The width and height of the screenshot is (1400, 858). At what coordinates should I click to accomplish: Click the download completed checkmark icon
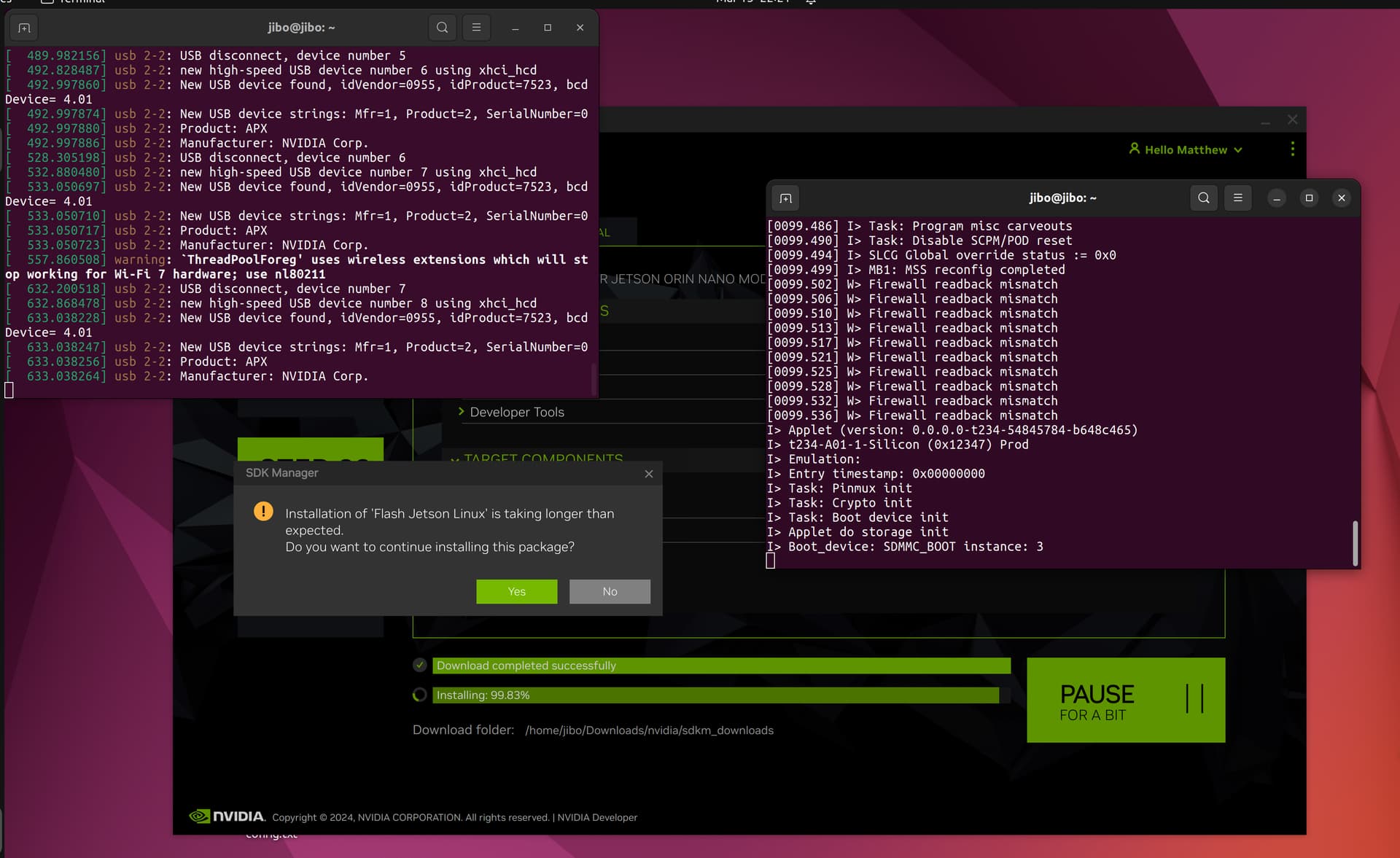(x=419, y=665)
